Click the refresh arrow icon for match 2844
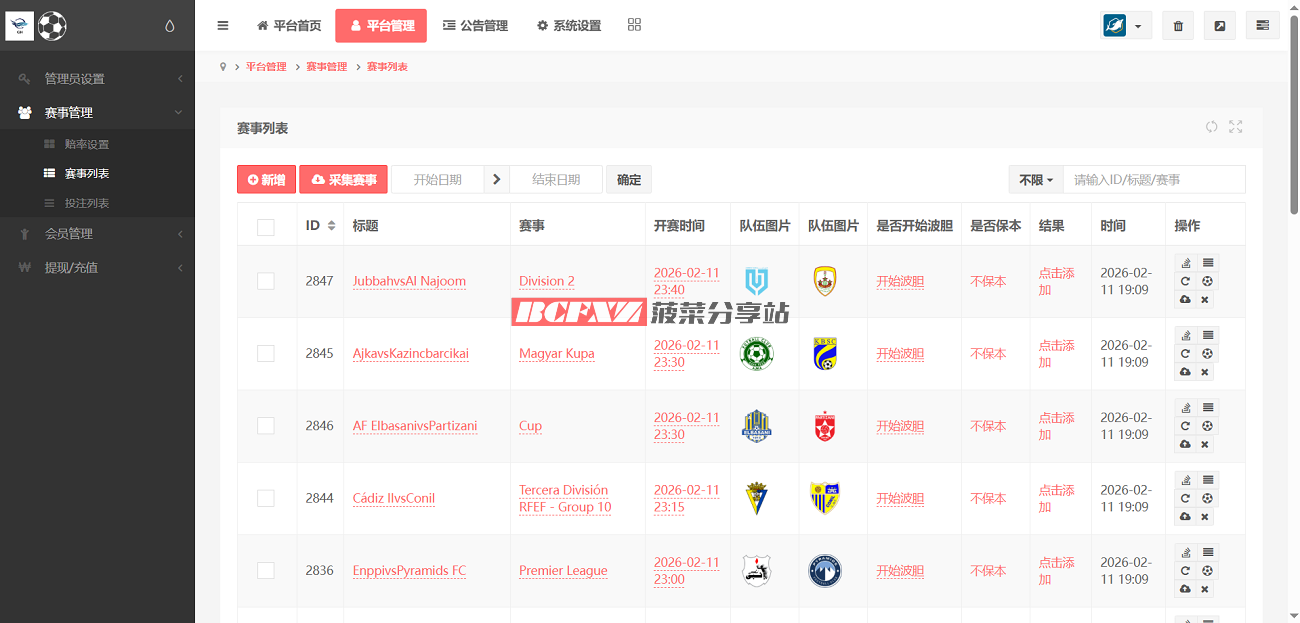Viewport: 1300px width, 623px height. click(x=1185, y=498)
